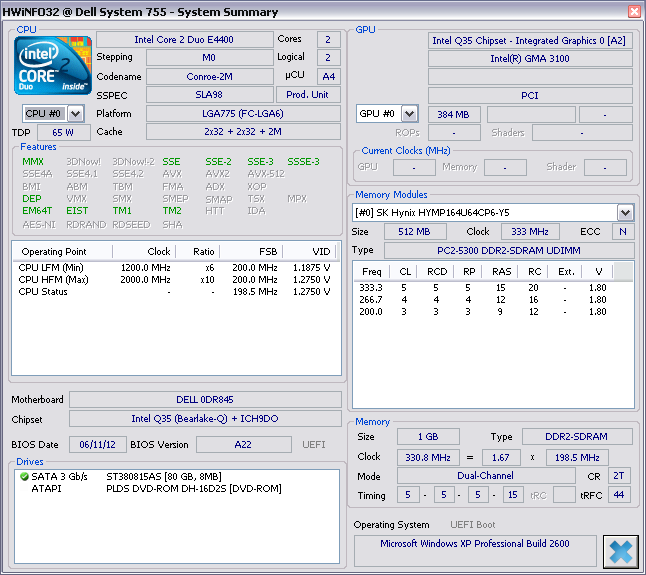This screenshot has height=575, width=646.
Task: Click the PCI bus field
Action: click(530, 96)
